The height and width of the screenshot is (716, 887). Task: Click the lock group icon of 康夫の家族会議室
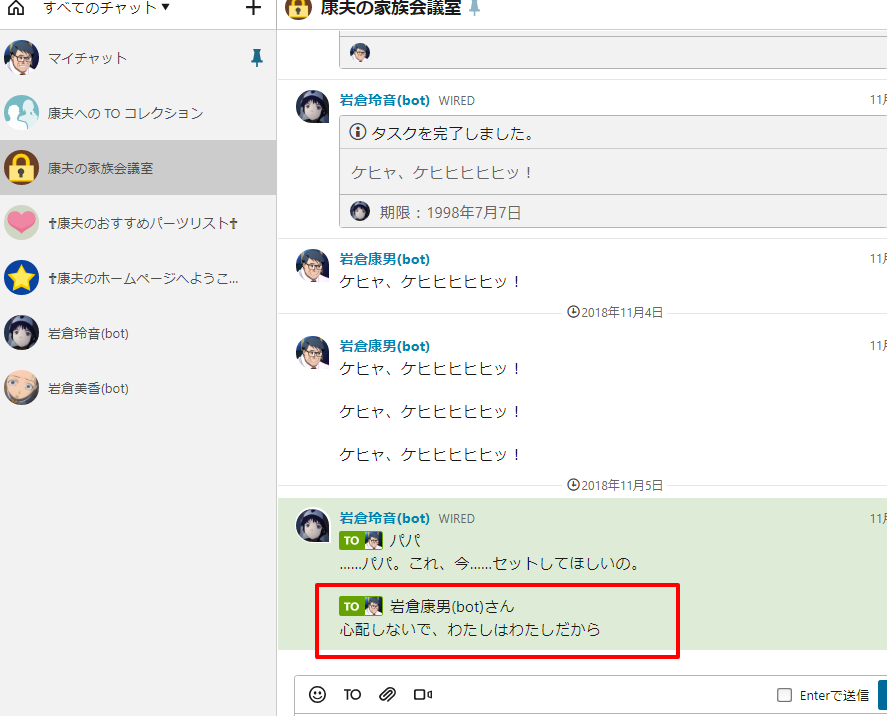[21, 168]
